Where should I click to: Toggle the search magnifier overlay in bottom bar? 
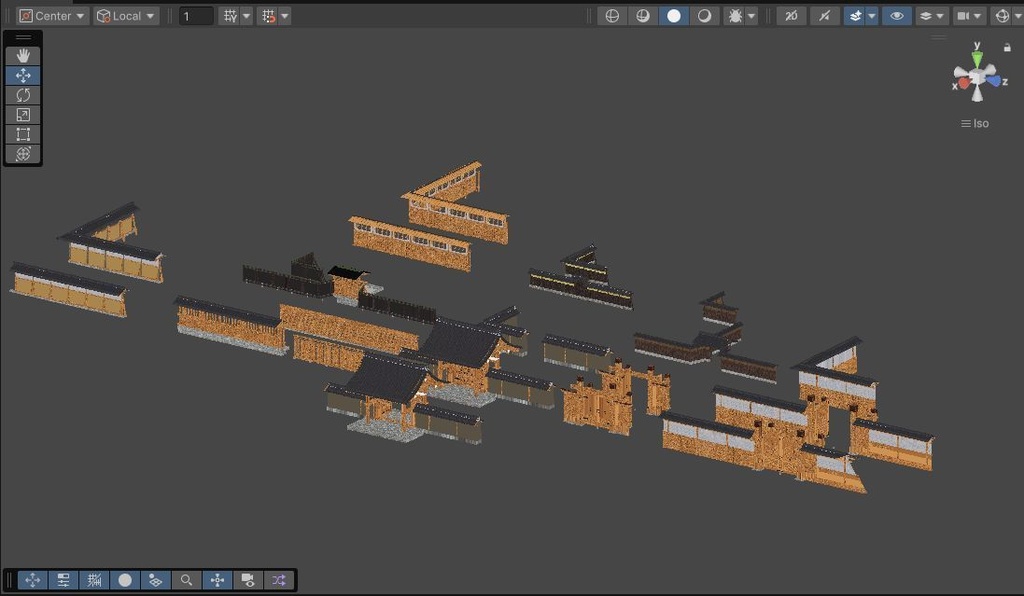186,580
